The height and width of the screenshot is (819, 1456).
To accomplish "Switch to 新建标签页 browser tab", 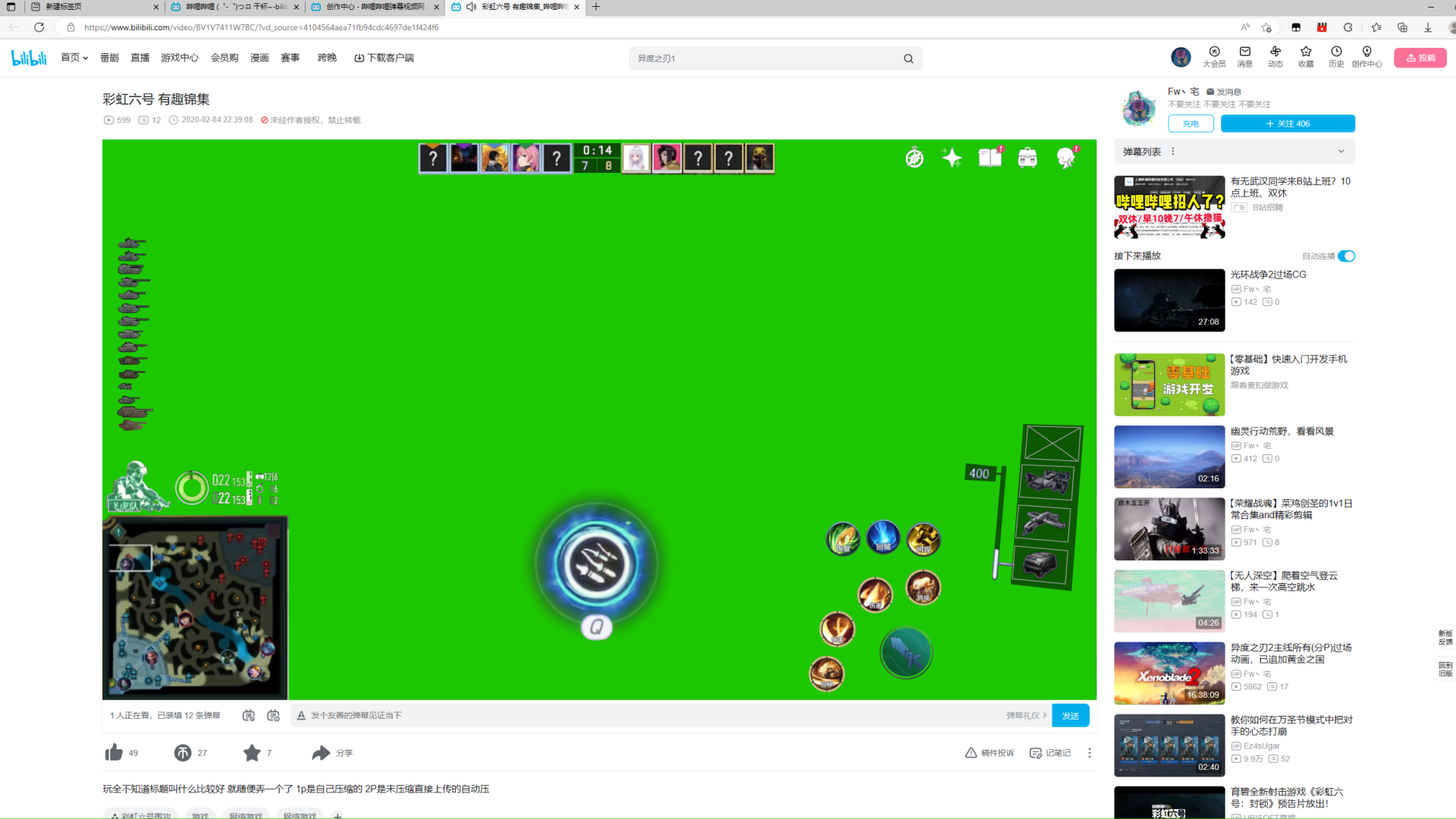I will click(x=94, y=7).
